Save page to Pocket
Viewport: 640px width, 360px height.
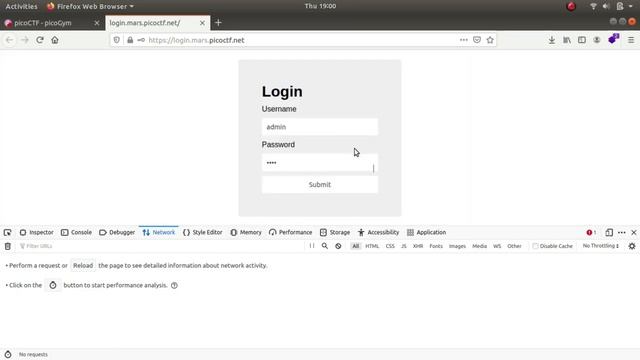pyautogui.click(x=477, y=40)
